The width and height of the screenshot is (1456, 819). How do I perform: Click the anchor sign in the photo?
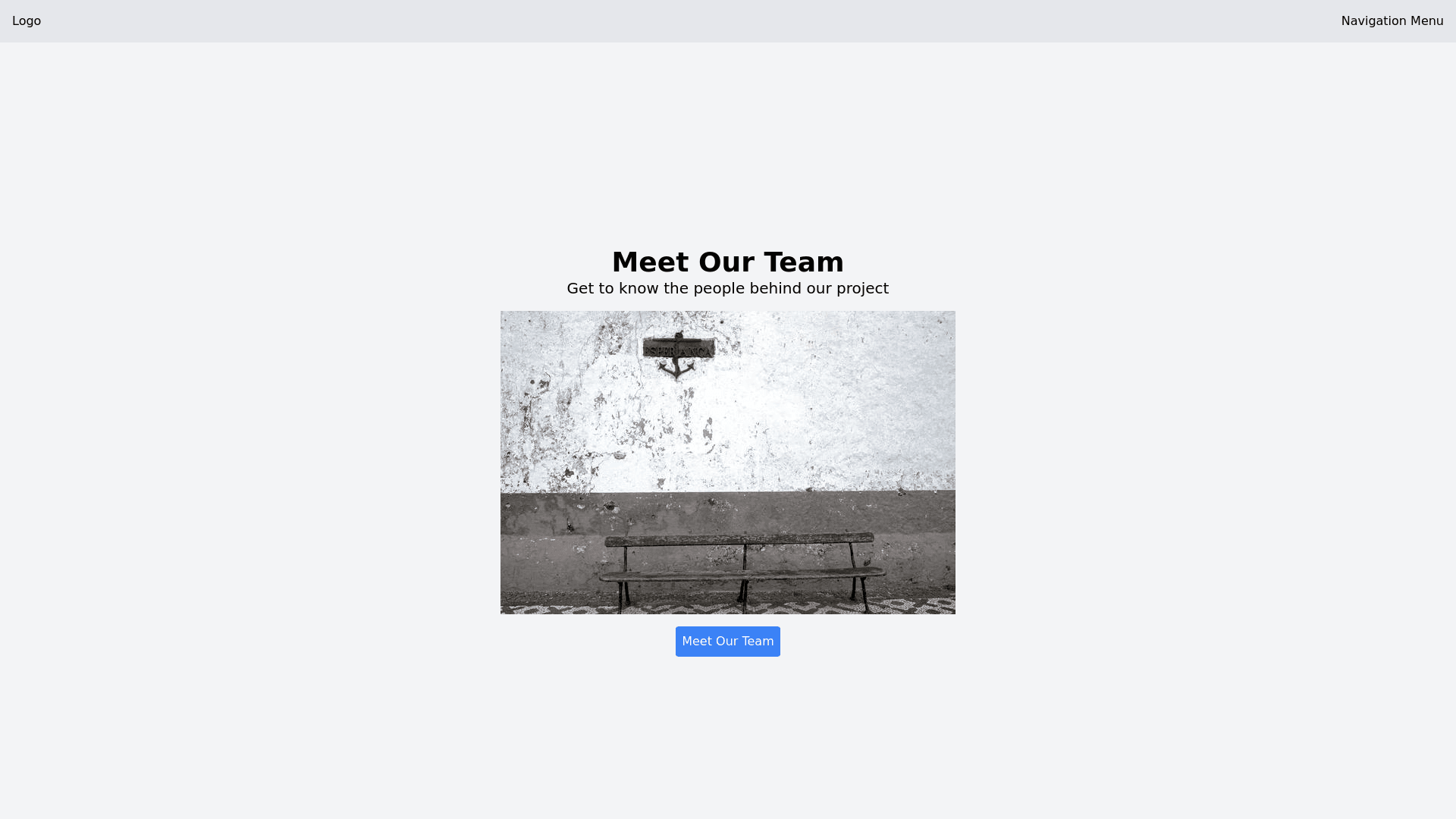[678, 355]
